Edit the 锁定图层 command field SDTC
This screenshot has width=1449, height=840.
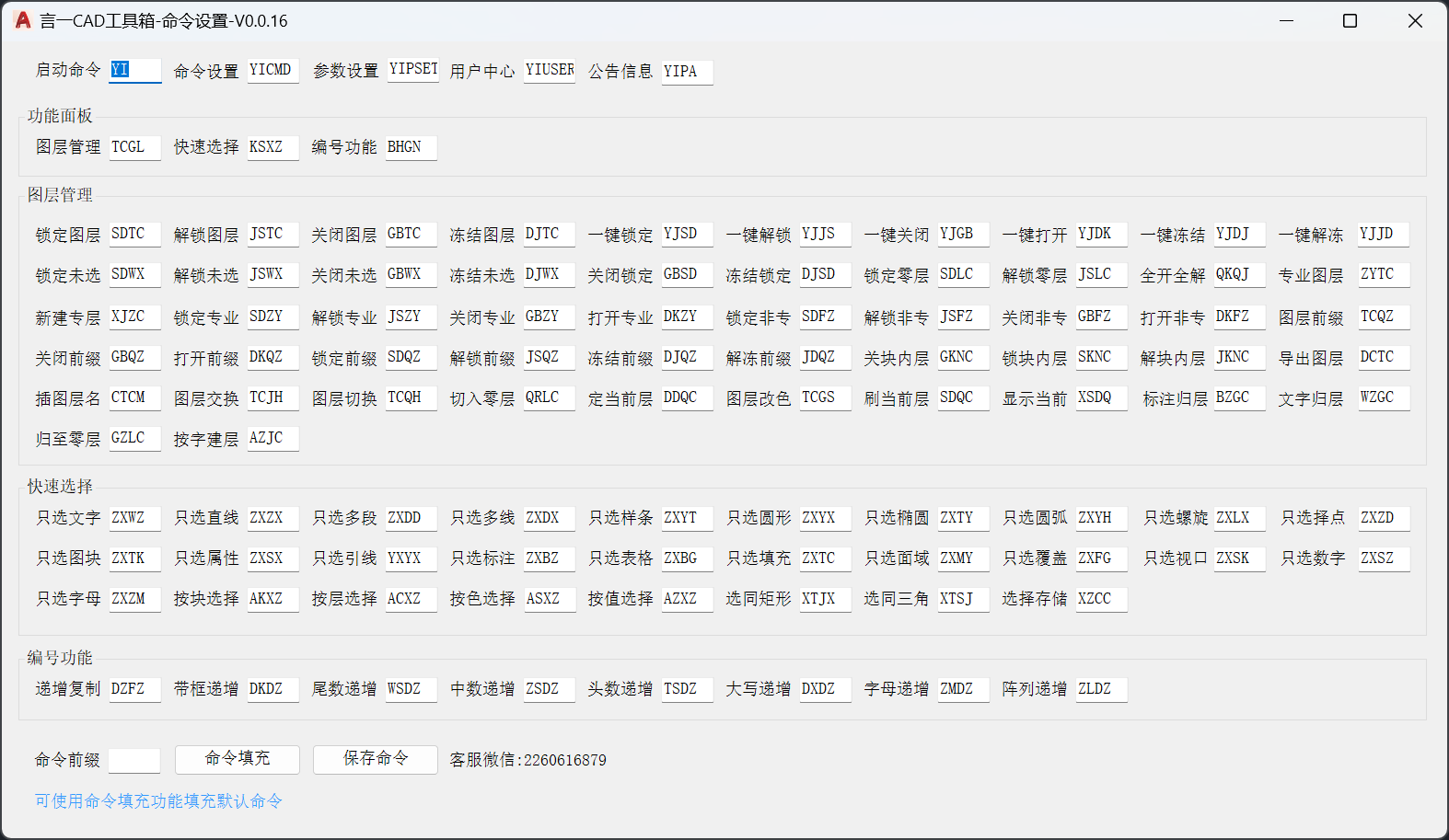coord(134,234)
